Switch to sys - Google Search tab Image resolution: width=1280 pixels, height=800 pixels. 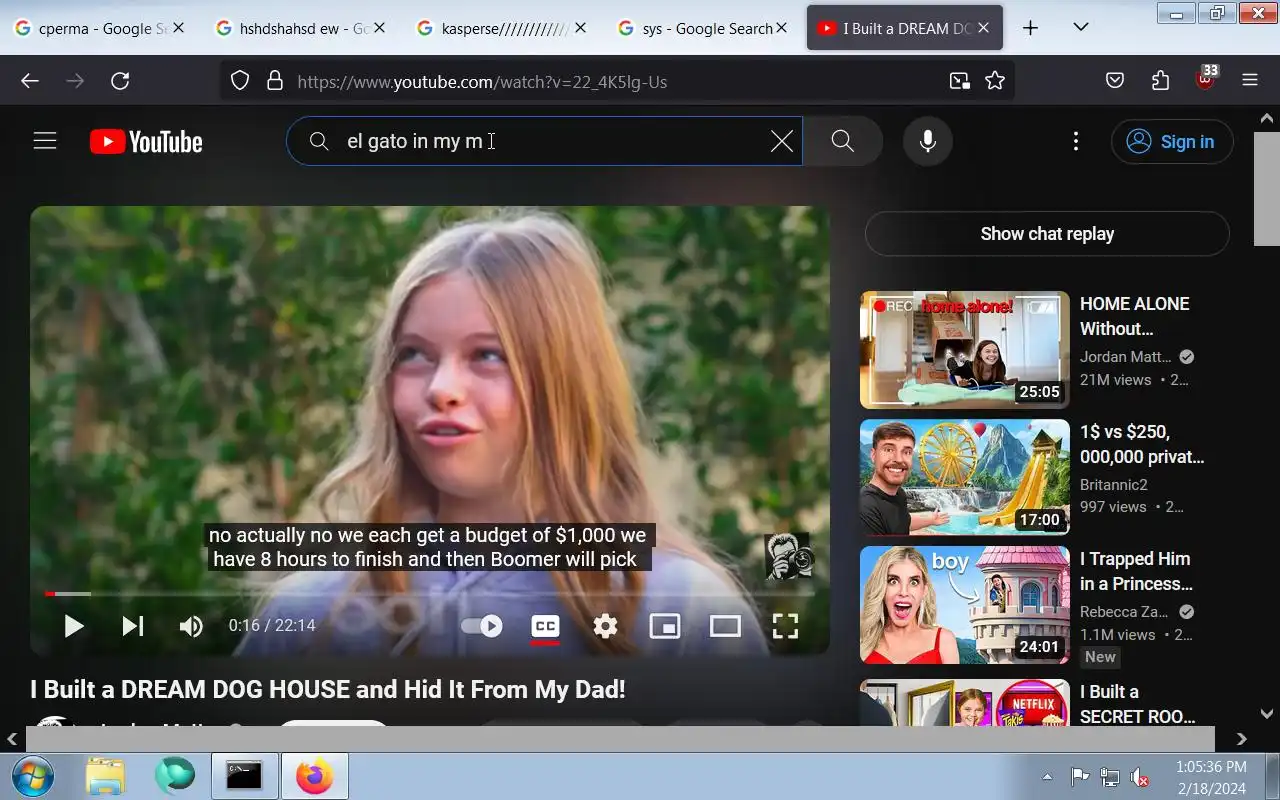click(x=703, y=28)
